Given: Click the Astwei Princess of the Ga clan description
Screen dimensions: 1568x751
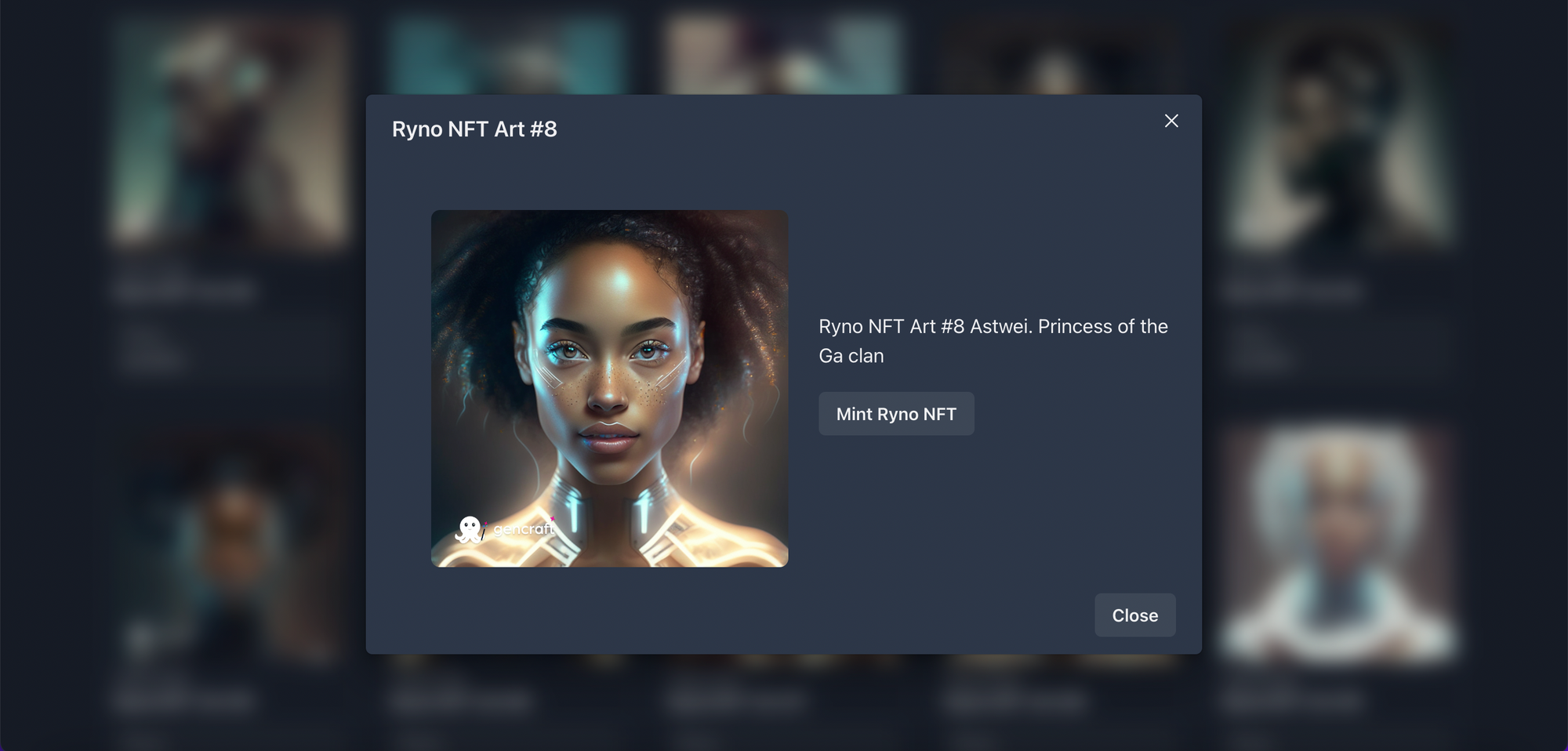Looking at the screenshot, I should click(x=993, y=341).
